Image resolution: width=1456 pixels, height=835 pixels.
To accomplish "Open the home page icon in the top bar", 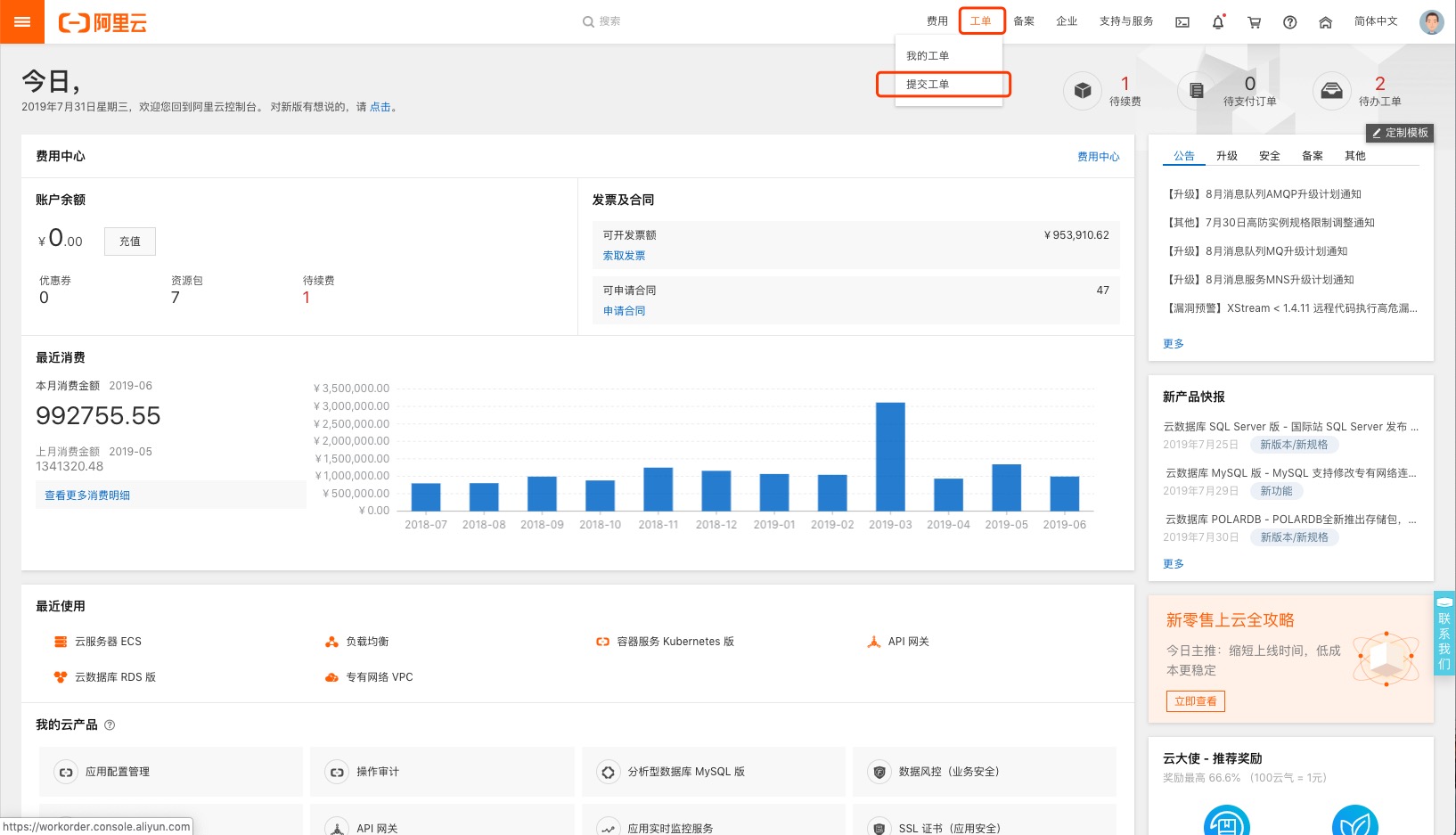I will click(1325, 22).
